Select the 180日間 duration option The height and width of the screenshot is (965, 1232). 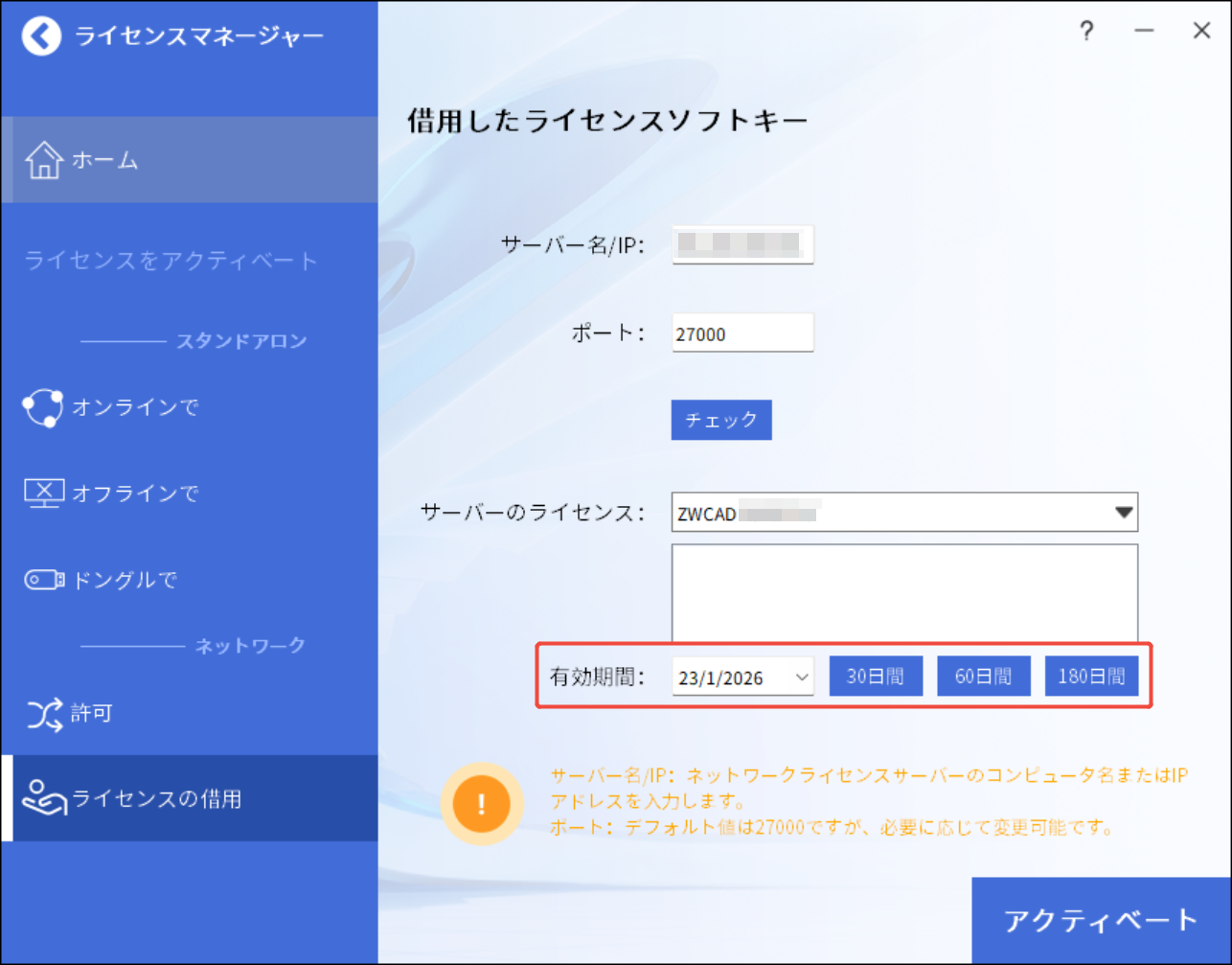(x=1091, y=675)
